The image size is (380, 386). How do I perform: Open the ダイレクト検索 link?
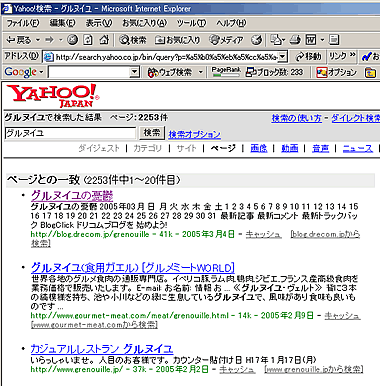point(355,118)
